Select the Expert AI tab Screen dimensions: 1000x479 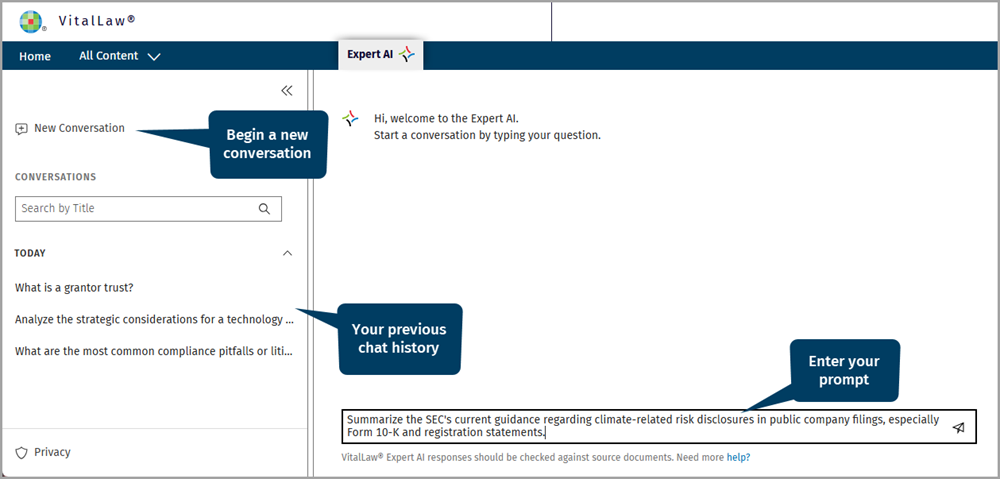(381, 55)
